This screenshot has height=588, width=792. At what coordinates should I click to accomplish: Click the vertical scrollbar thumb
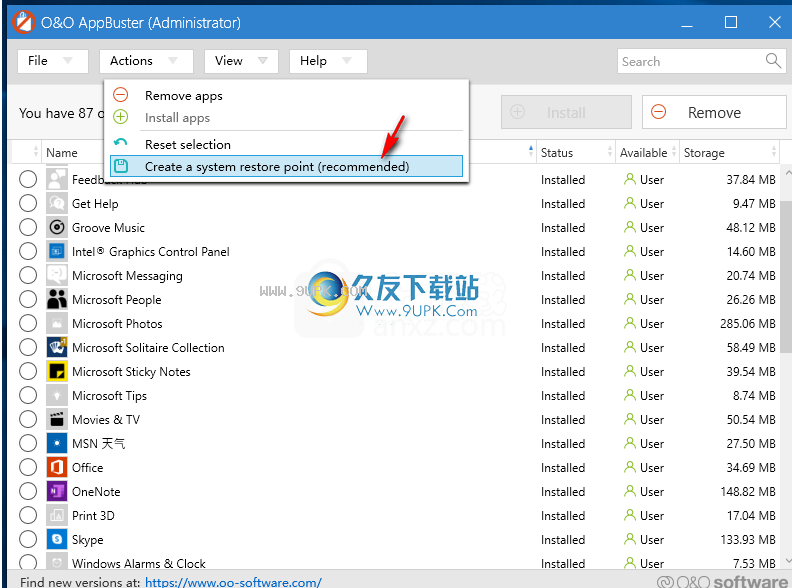pos(786,276)
